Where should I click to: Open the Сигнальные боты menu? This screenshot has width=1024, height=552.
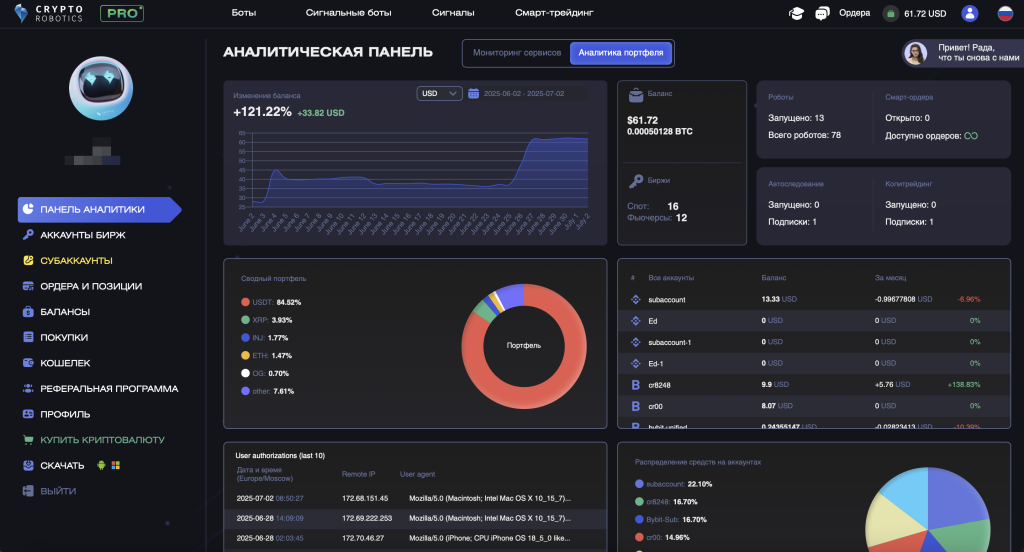point(348,12)
